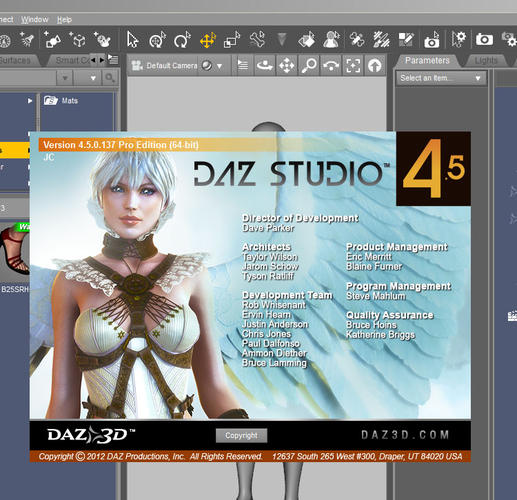Switch to the Surfaces tab

click(x=17, y=60)
